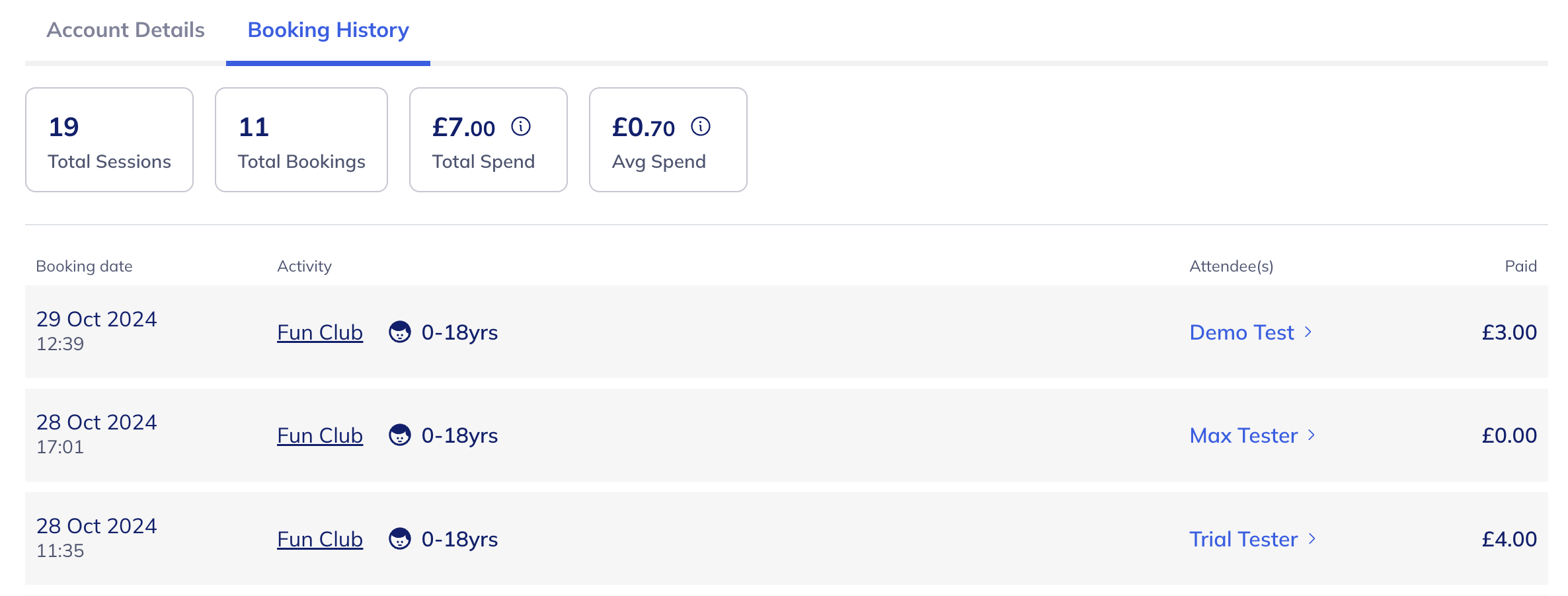
Task: Open Fun Club link for 17:01 booking
Action: 320,435
